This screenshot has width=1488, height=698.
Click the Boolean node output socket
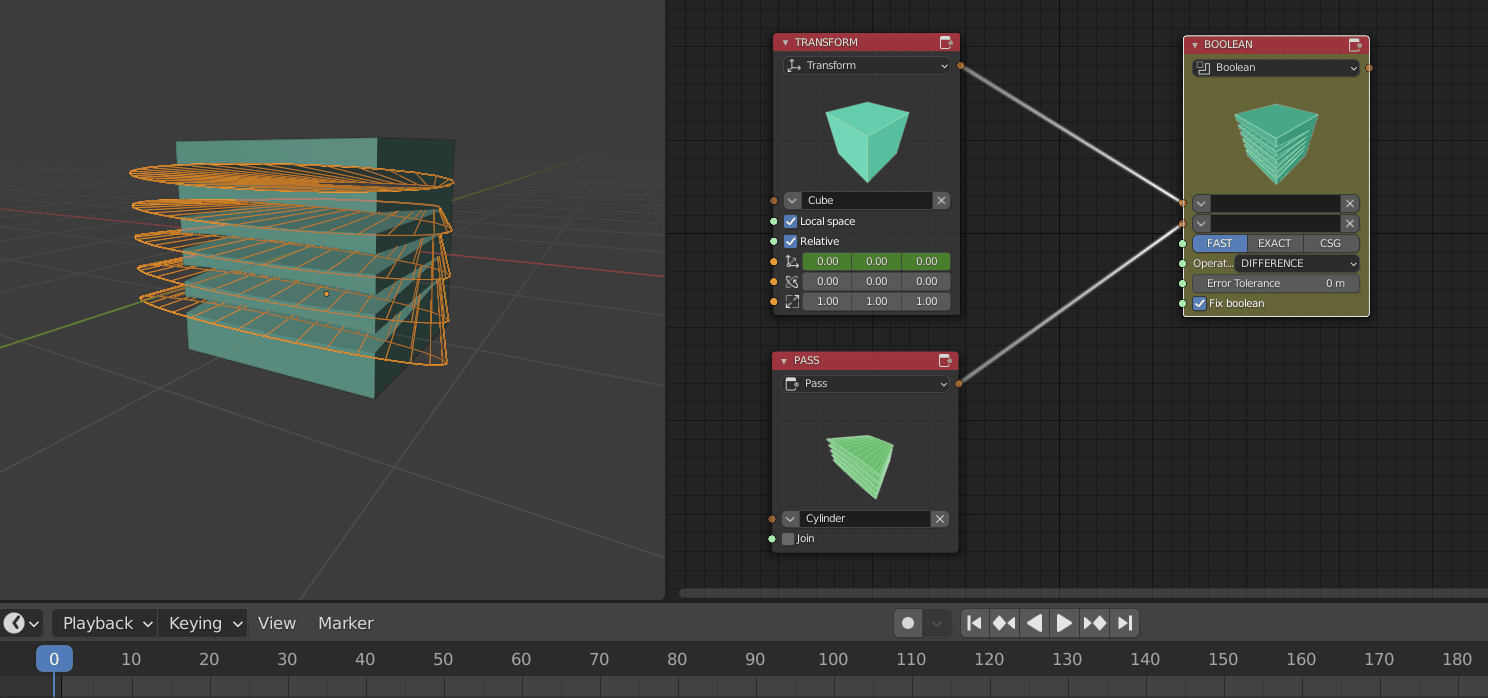pyautogui.click(x=1369, y=68)
